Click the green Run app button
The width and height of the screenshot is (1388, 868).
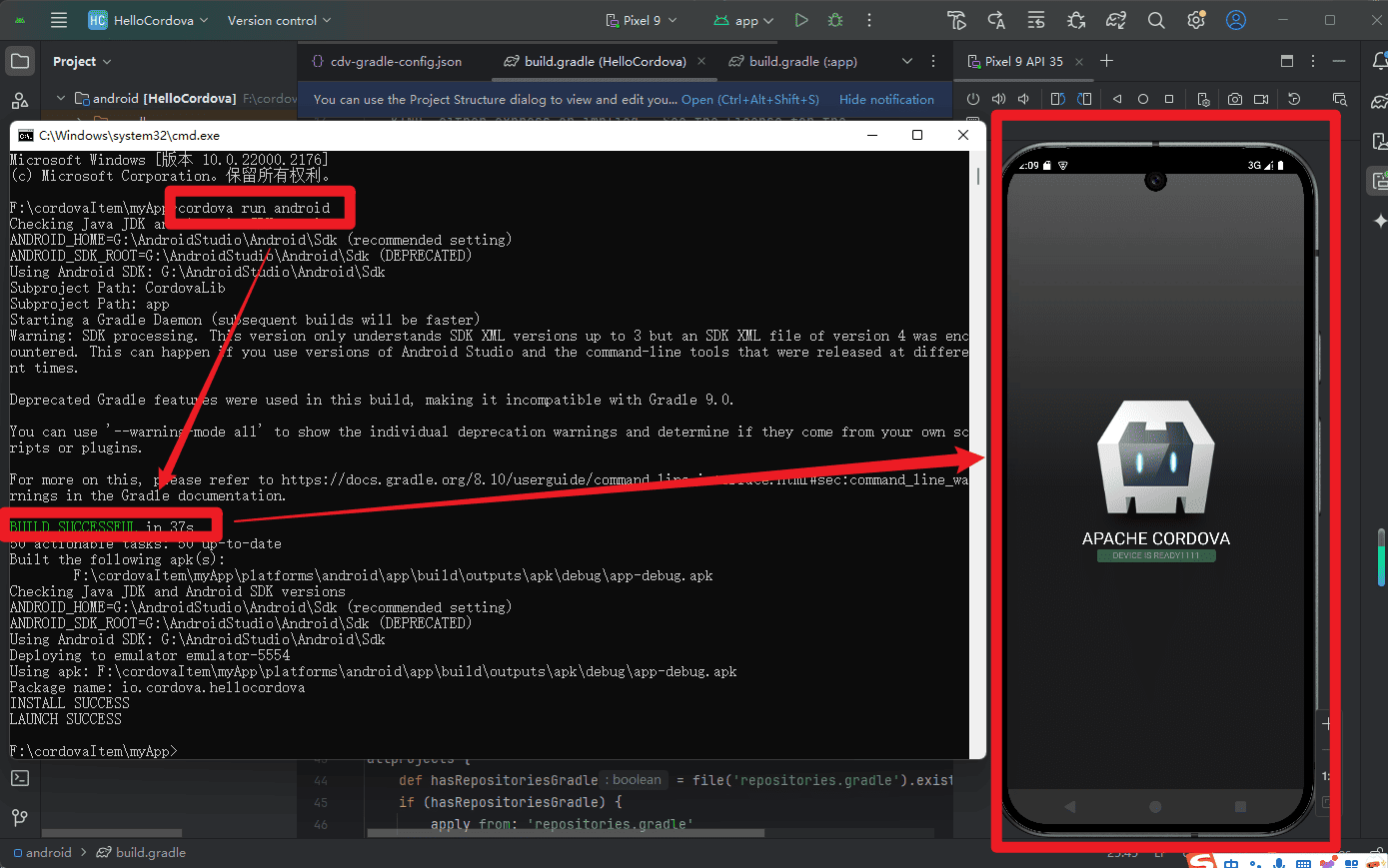coord(801,20)
